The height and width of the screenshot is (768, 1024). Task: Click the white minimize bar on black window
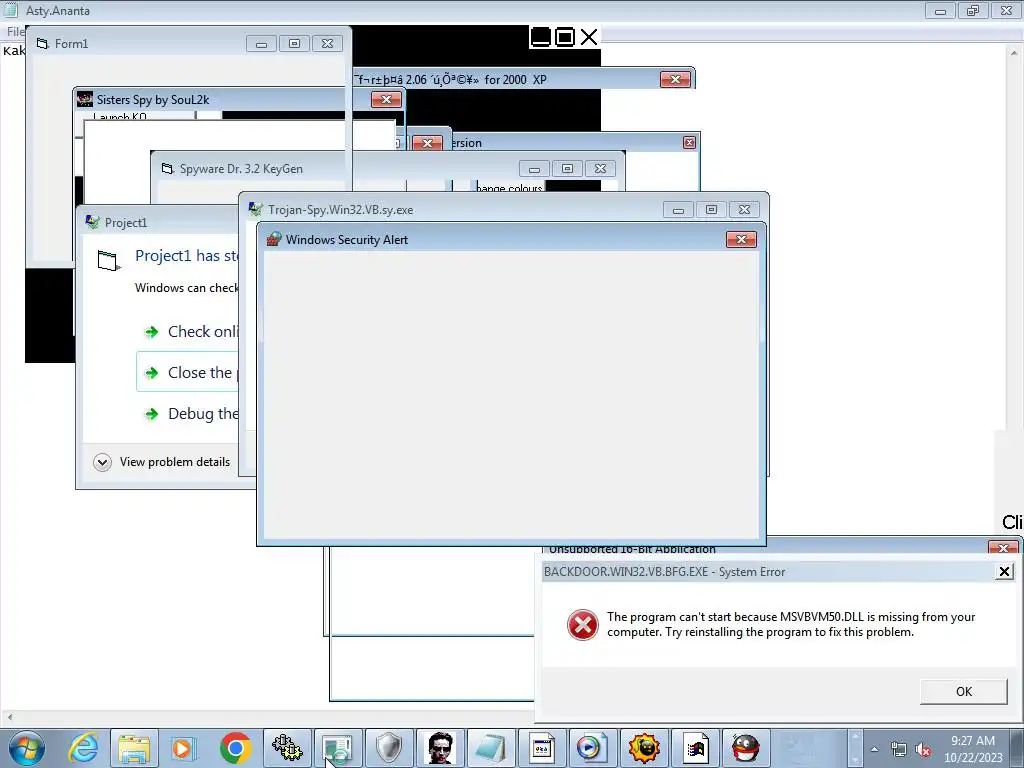(x=541, y=37)
